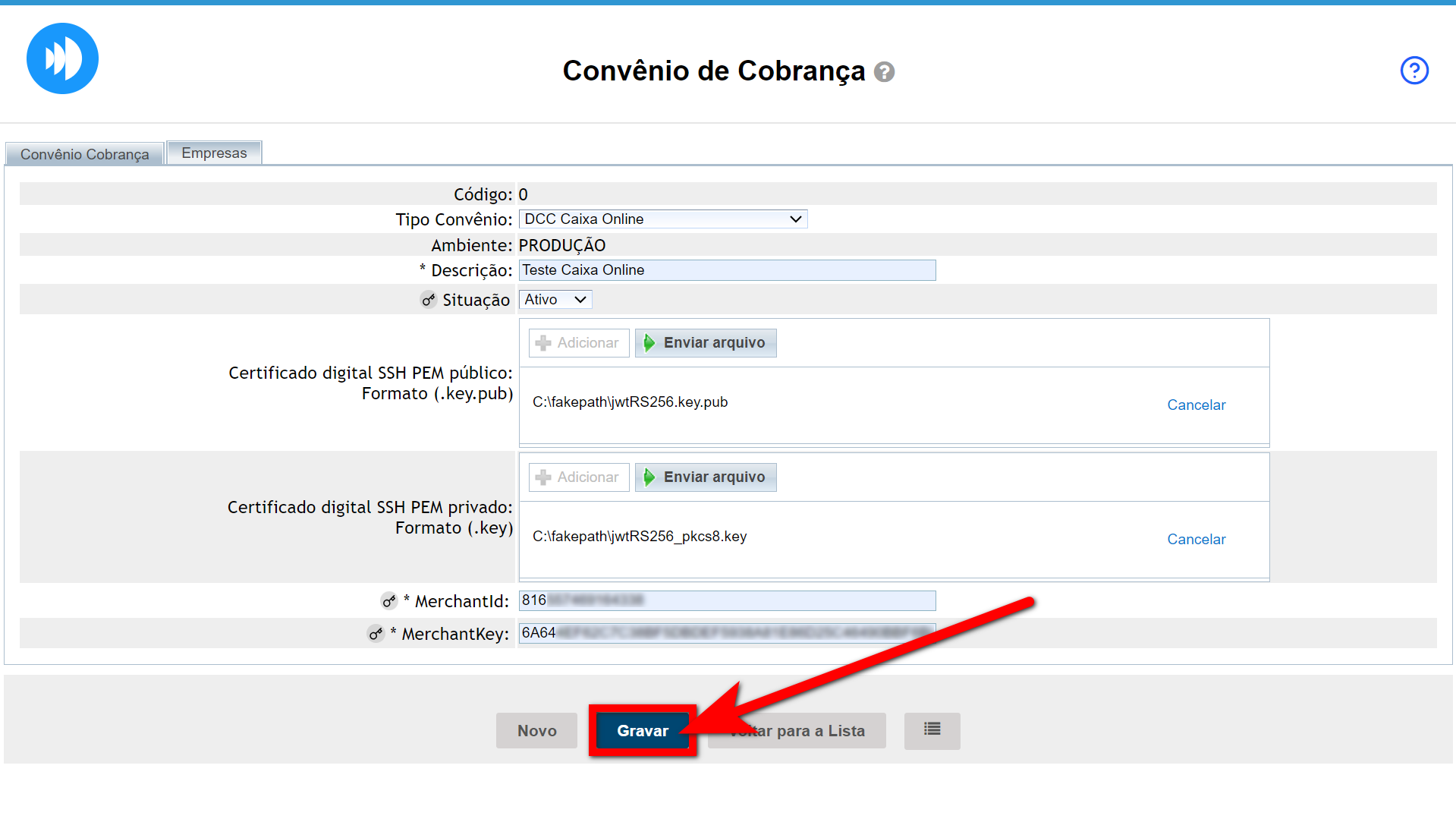Switch to the Empresas tab

[214, 153]
